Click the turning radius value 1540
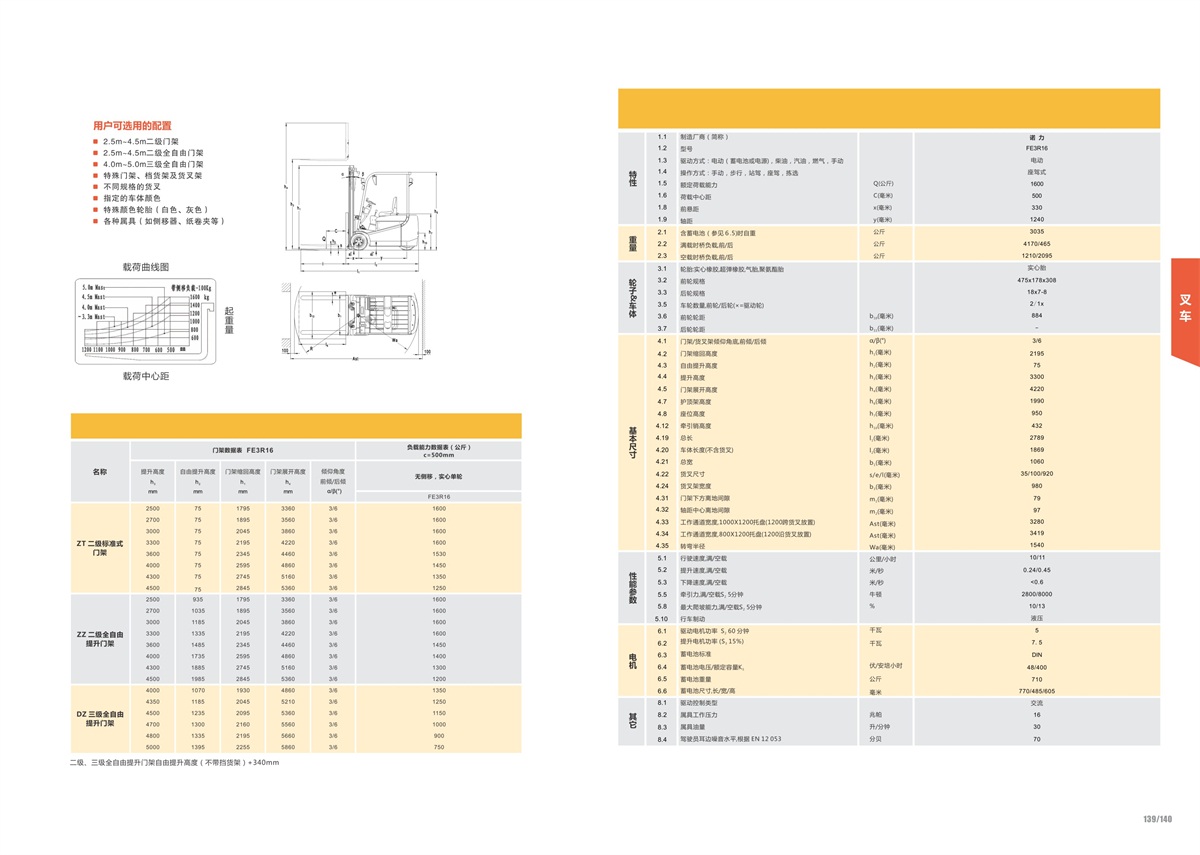Image resolution: width=1200 pixels, height=855 pixels. 1036,546
